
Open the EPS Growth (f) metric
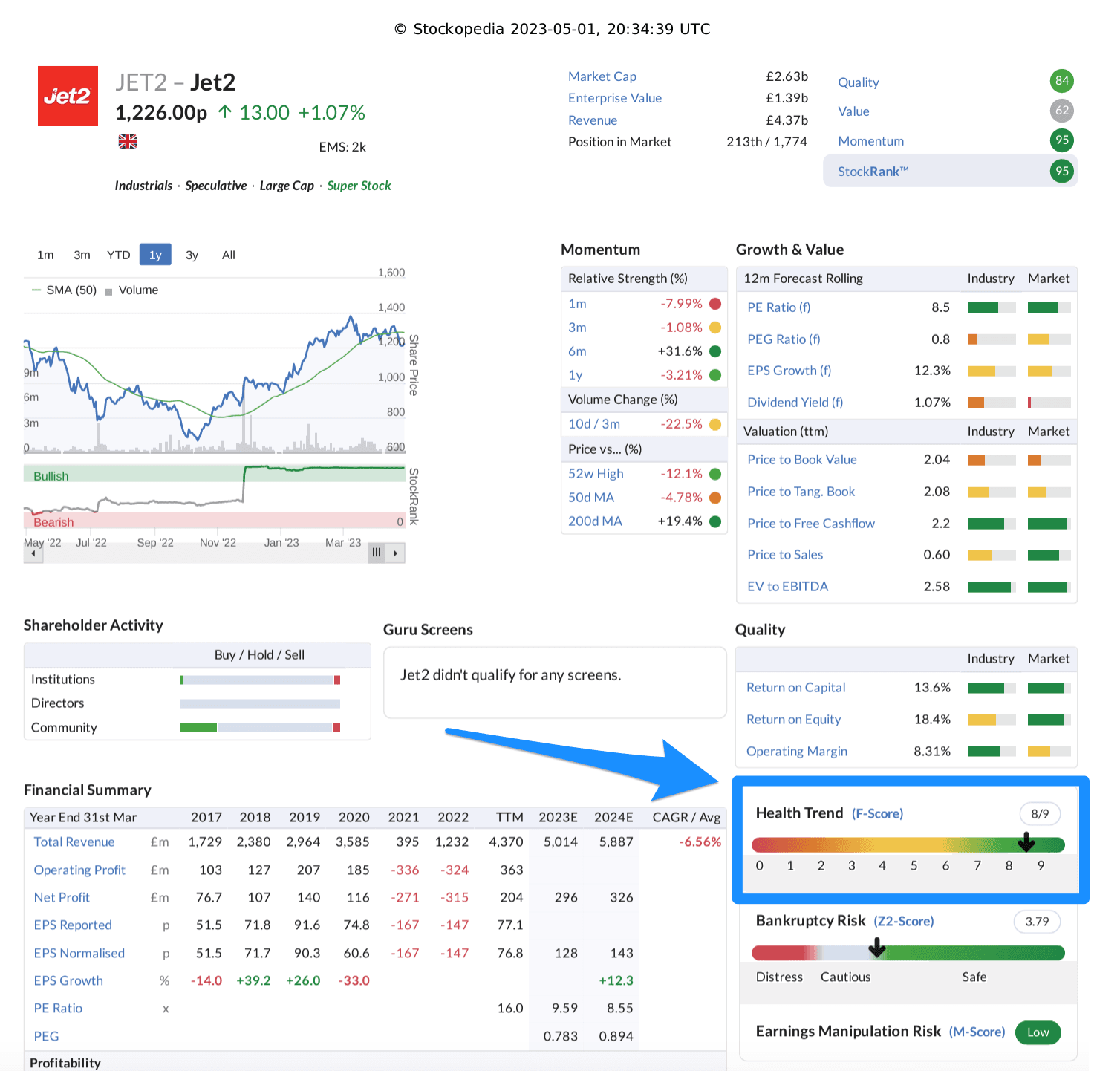pyautogui.click(x=789, y=371)
